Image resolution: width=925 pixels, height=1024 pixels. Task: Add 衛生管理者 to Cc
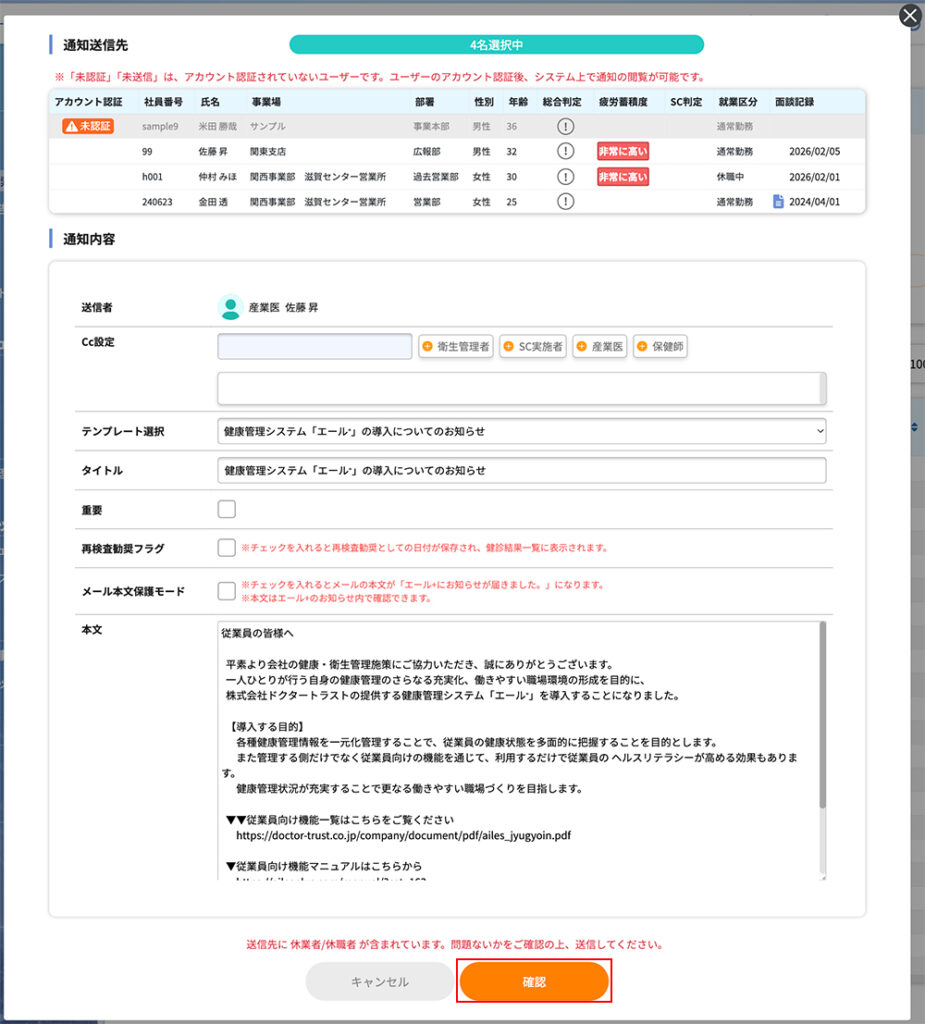point(456,347)
